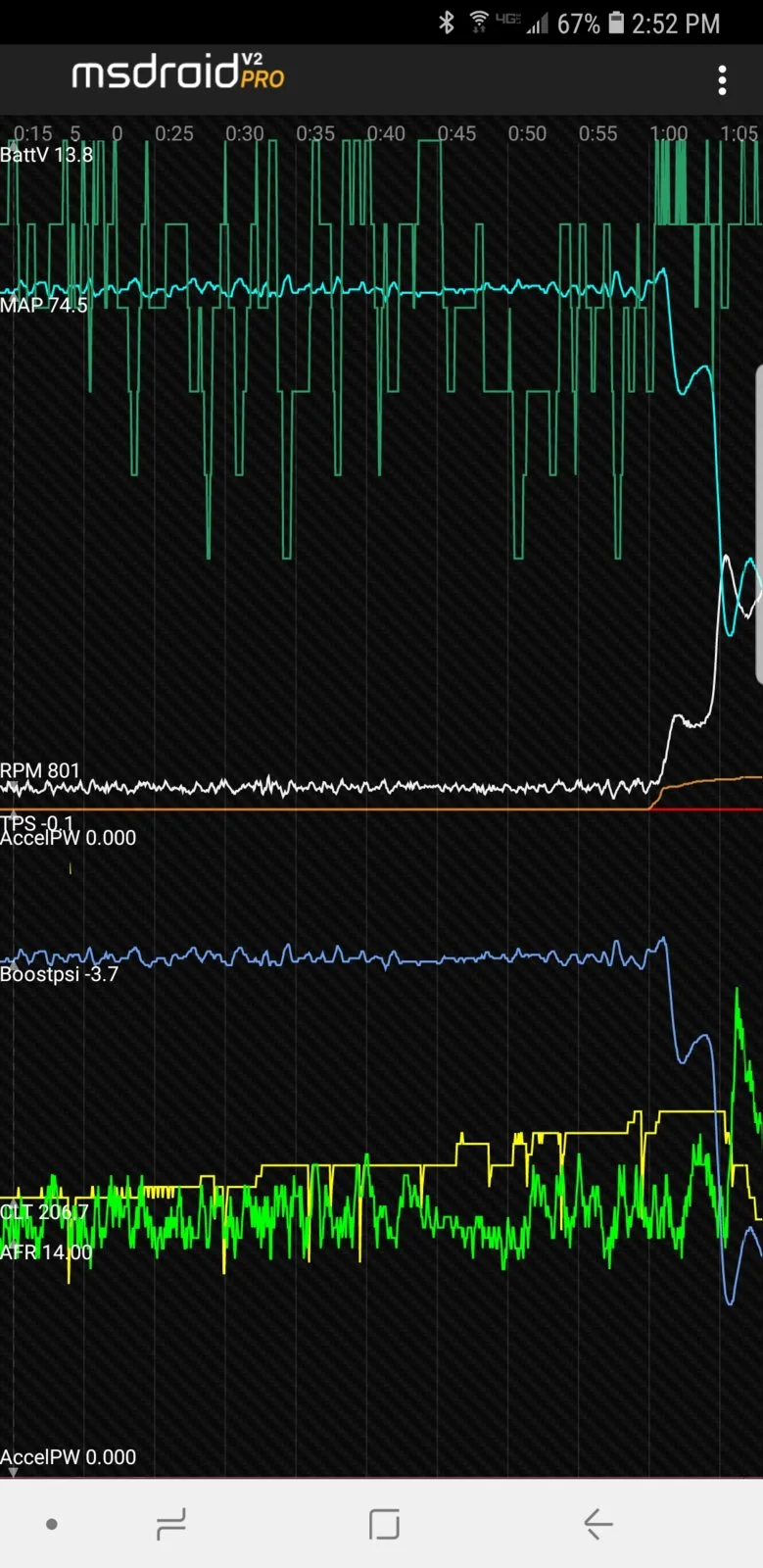This screenshot has height=1568, width=763.
Task: Tap the Bluetooth status icon
Action: [447, 23]
